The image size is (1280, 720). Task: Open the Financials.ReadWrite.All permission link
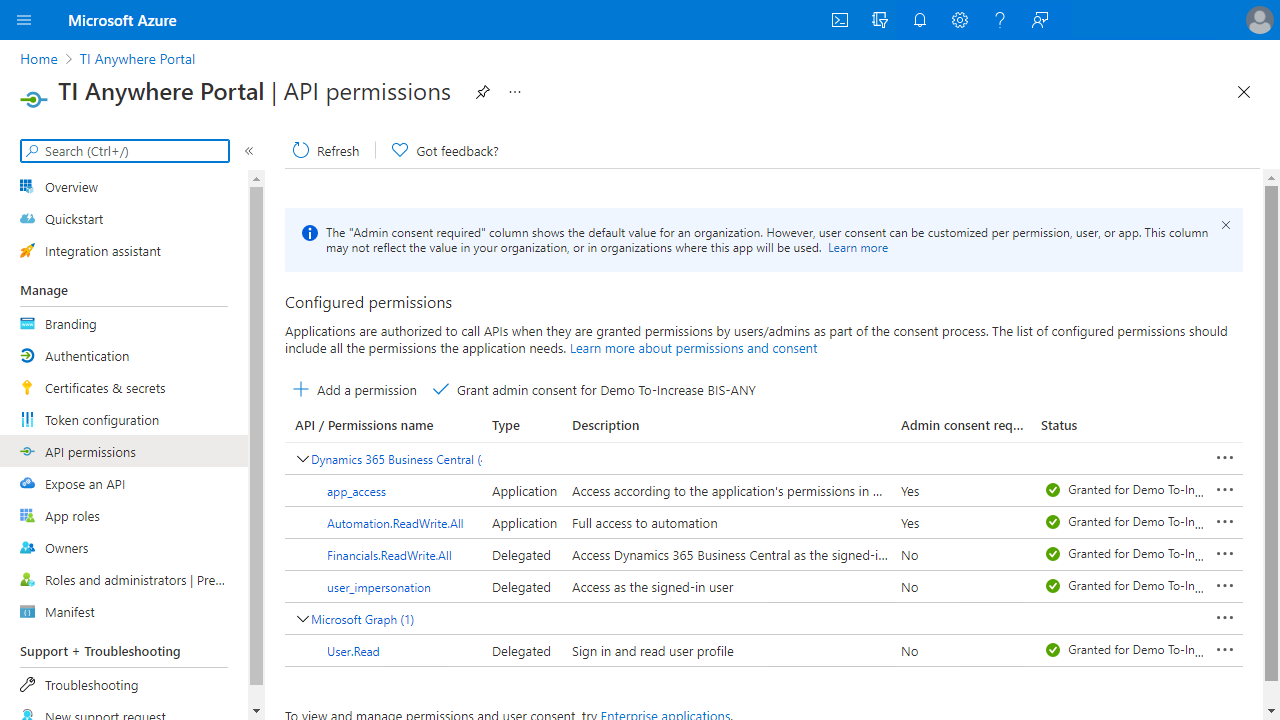389,555
